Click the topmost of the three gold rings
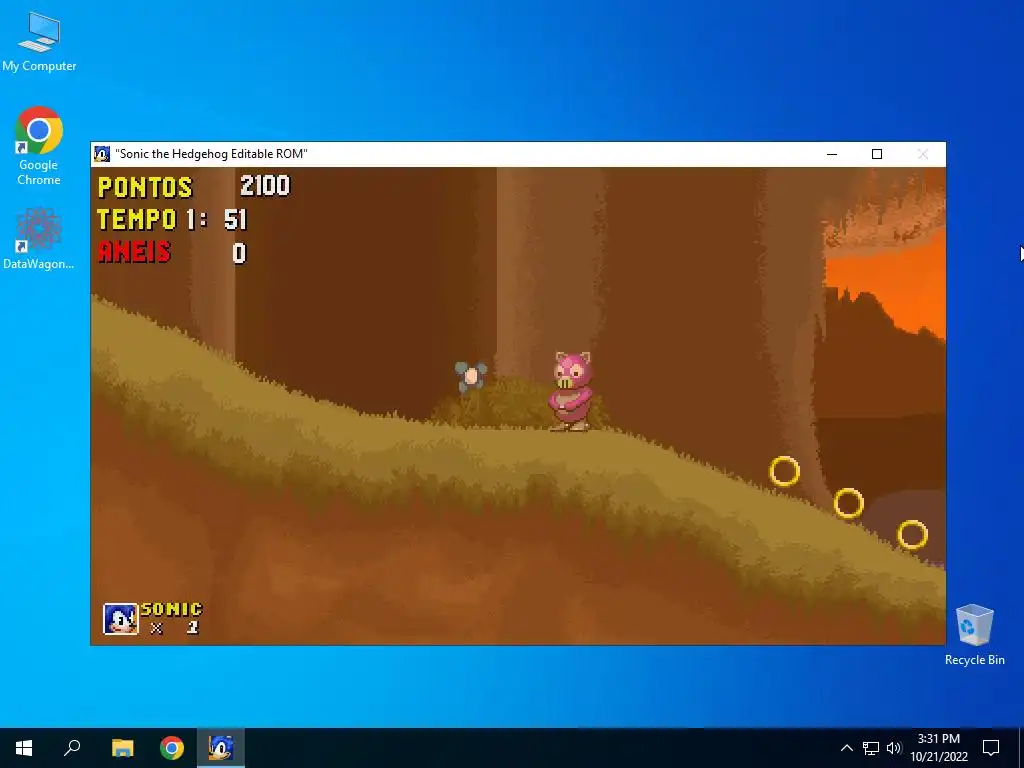 tap(784, 471)
